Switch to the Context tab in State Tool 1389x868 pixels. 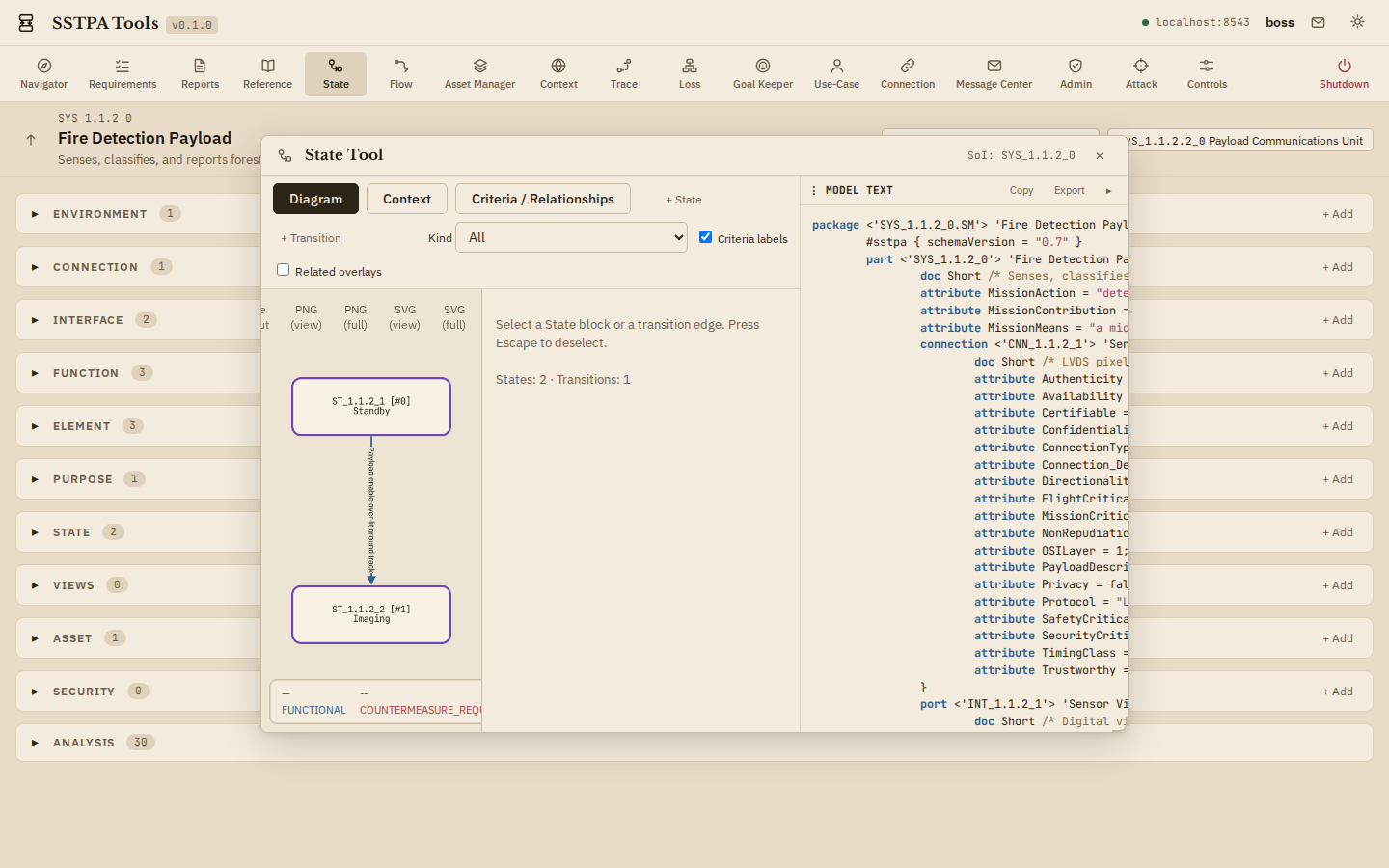pyautogui.click(x=406, y=199)
